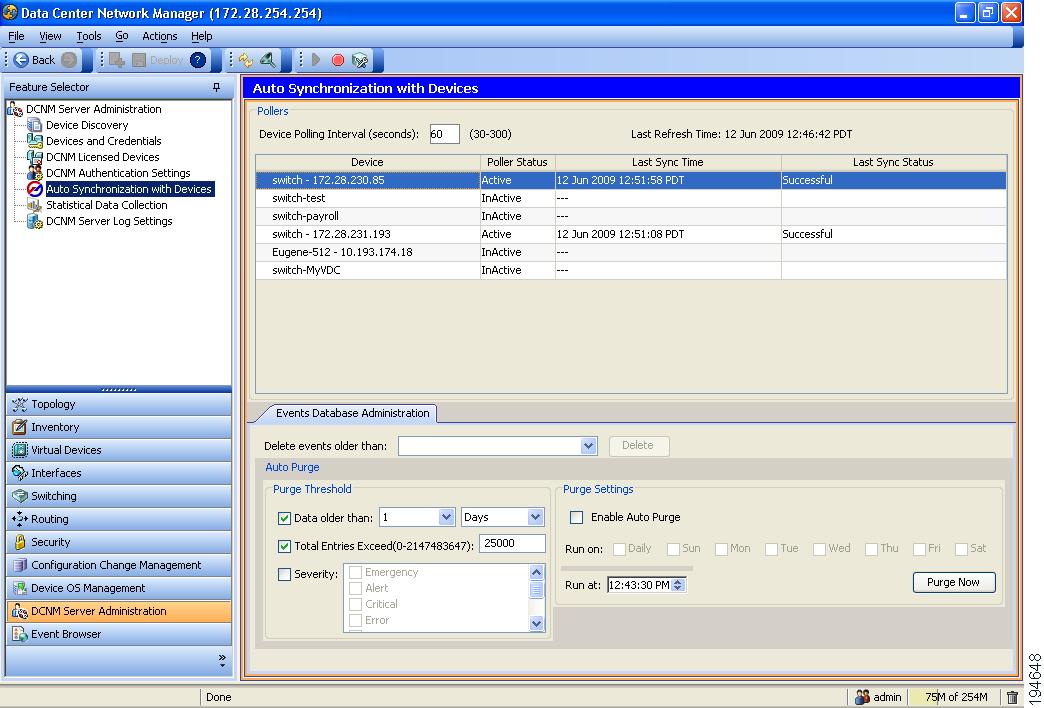This screenshot has width=1044, height=708.
Task: Open the Topology feature panel
Action: (x=60, y=404)
